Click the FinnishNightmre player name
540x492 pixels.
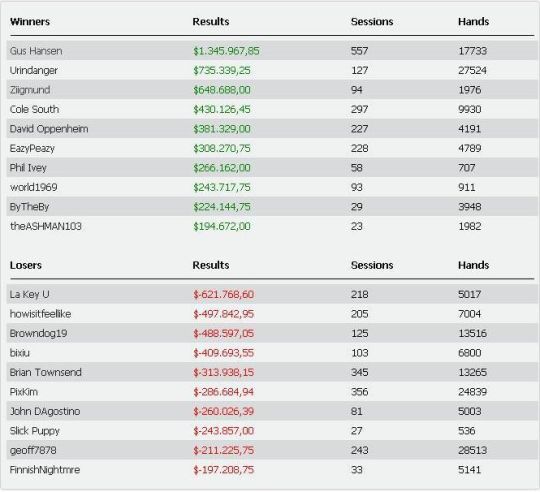45,470
